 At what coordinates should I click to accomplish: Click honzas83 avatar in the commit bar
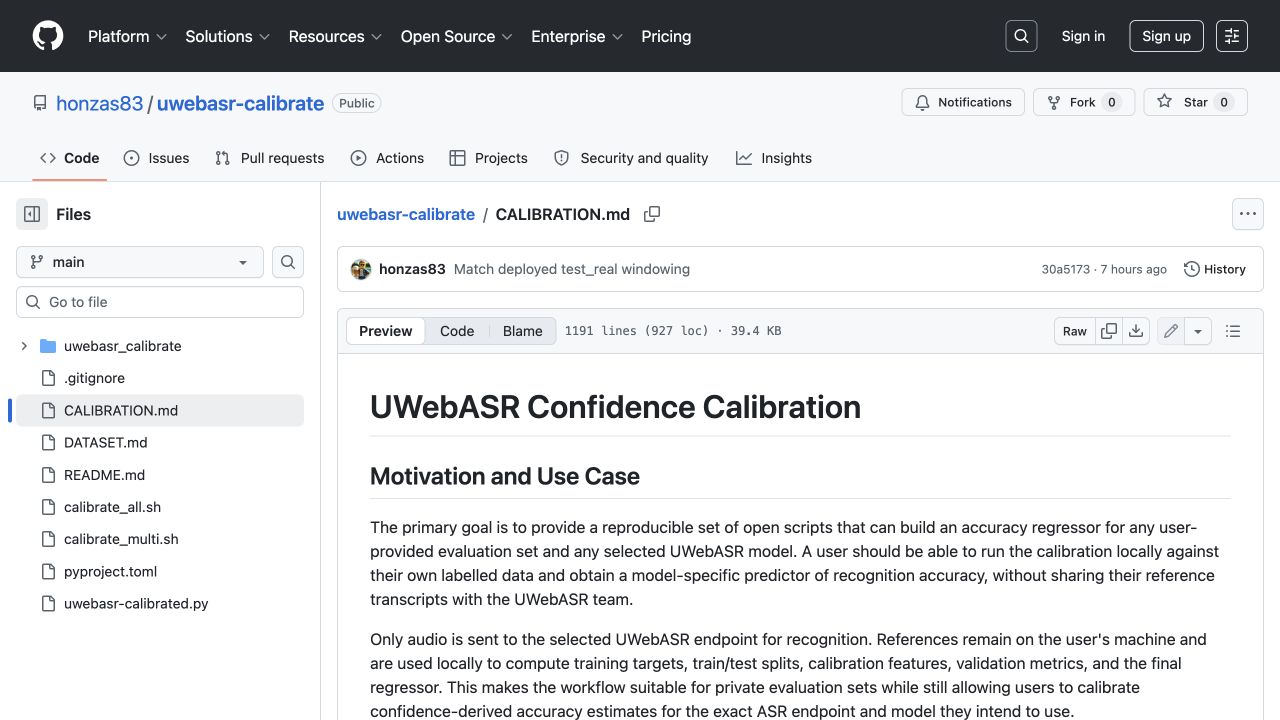pyautogui.click(x=361, y=269)
